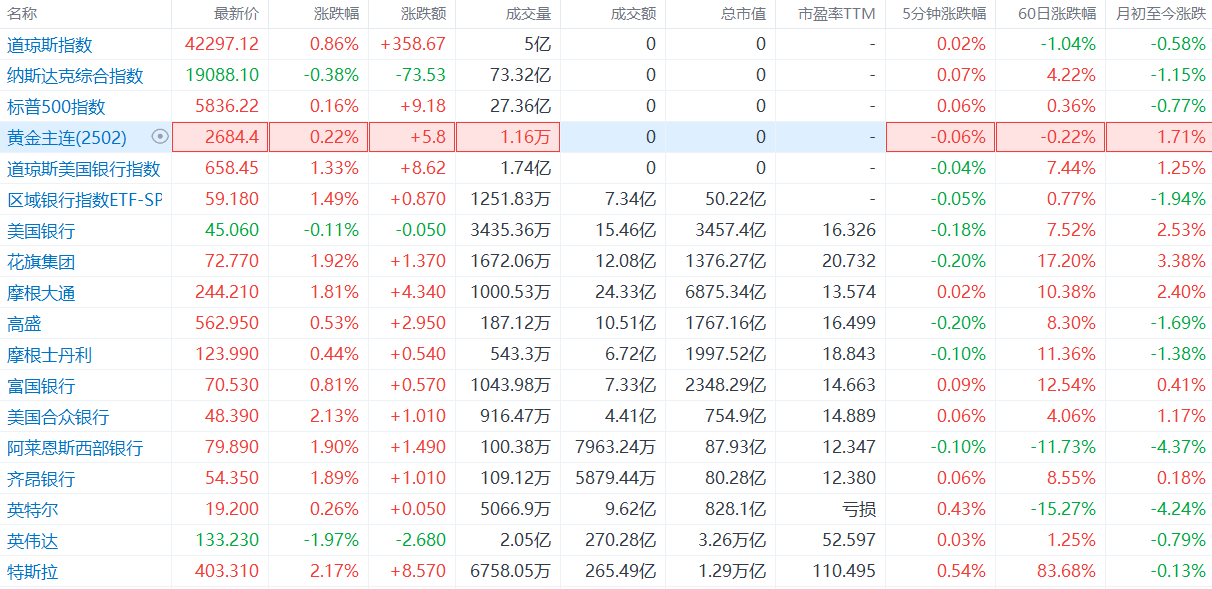Click 阿莱恩斯西部银行 60-day change -11.73%
Image resolution: width=1212 pixels, height=589 pixels.
click(x=1064, y=448)
